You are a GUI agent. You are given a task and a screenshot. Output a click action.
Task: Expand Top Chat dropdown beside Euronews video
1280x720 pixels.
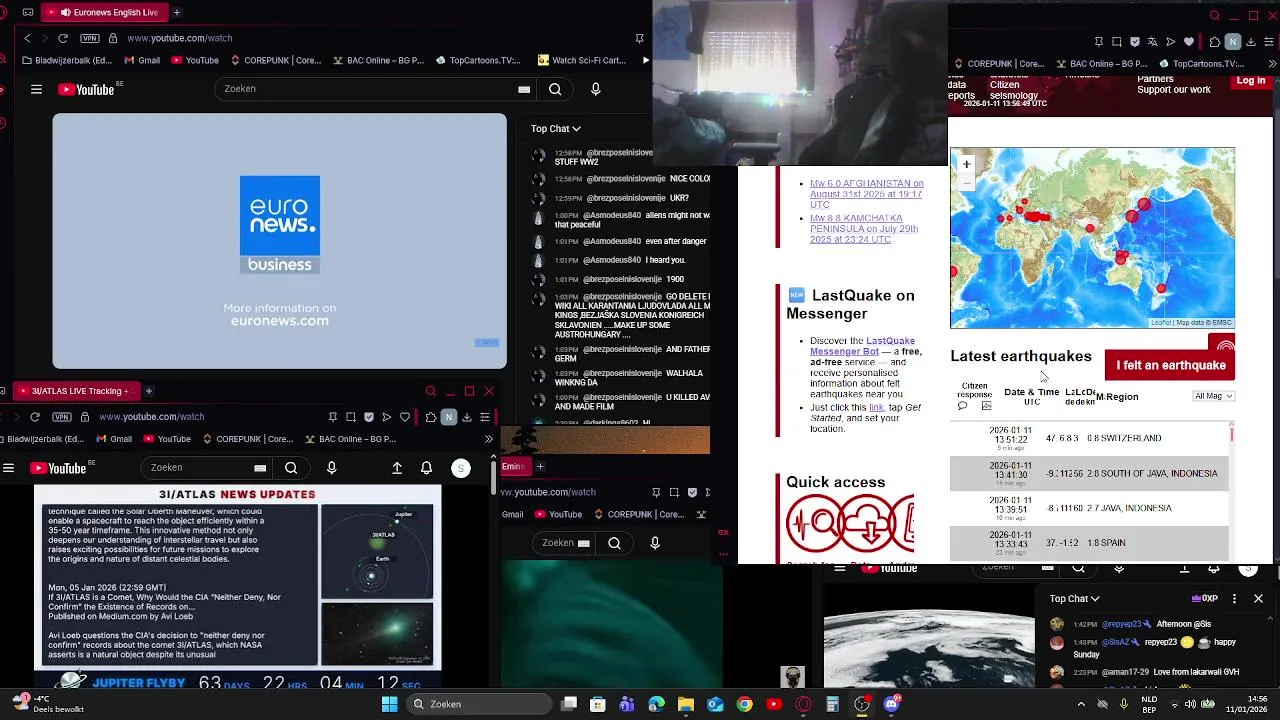pyautogui.click(x=555, y=128)
